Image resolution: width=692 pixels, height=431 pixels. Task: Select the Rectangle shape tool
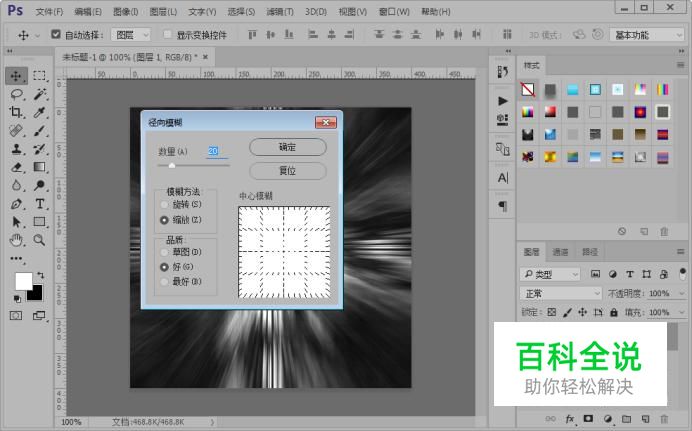(x=39, y=221)
